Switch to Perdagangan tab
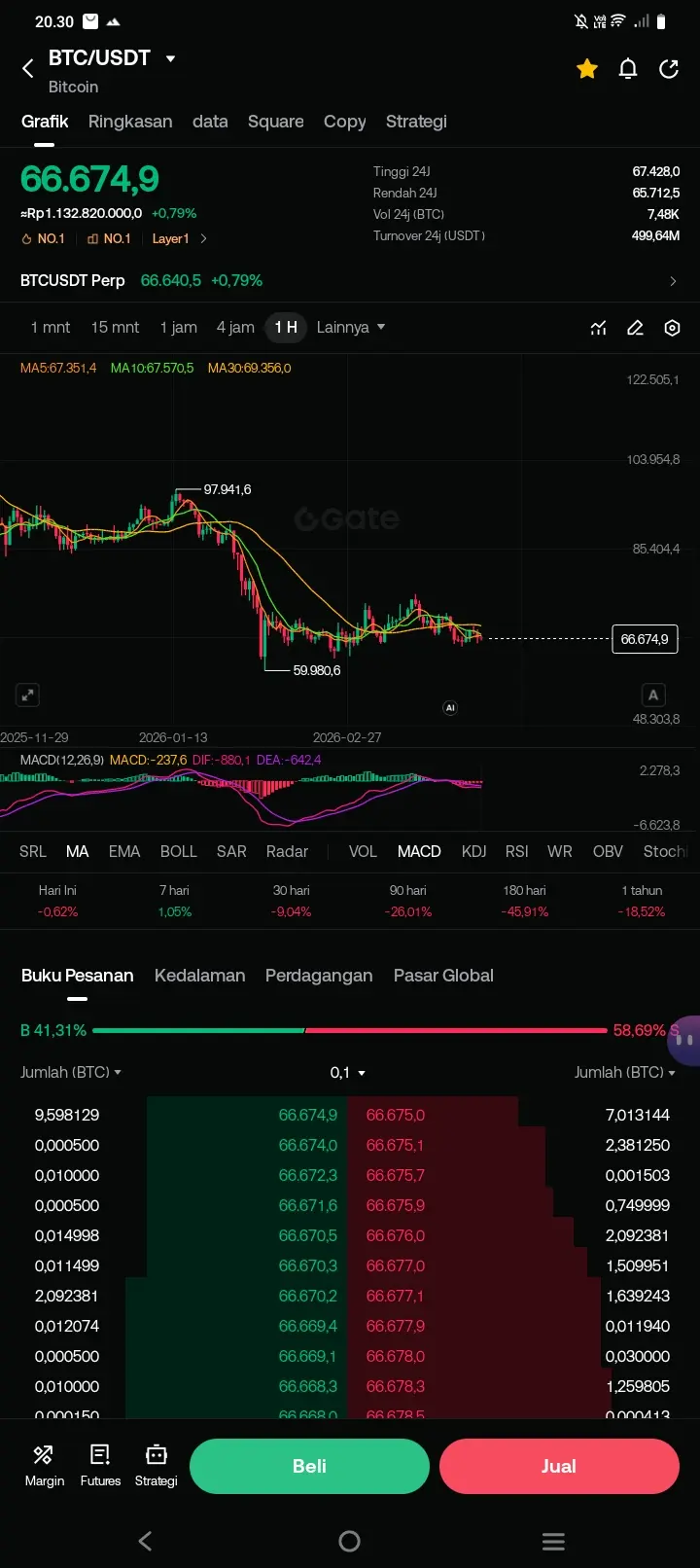The height and width of the screenshot is (1568, 700). pyautogui.click(x=319, y=976)
